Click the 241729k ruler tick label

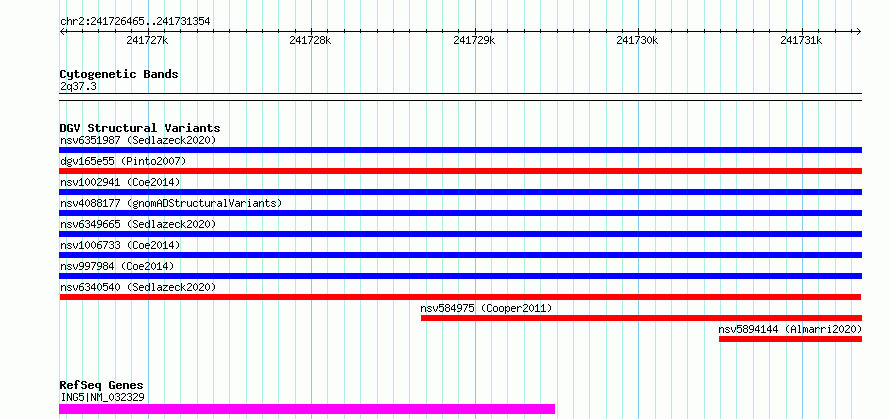[x=475, y=40]
